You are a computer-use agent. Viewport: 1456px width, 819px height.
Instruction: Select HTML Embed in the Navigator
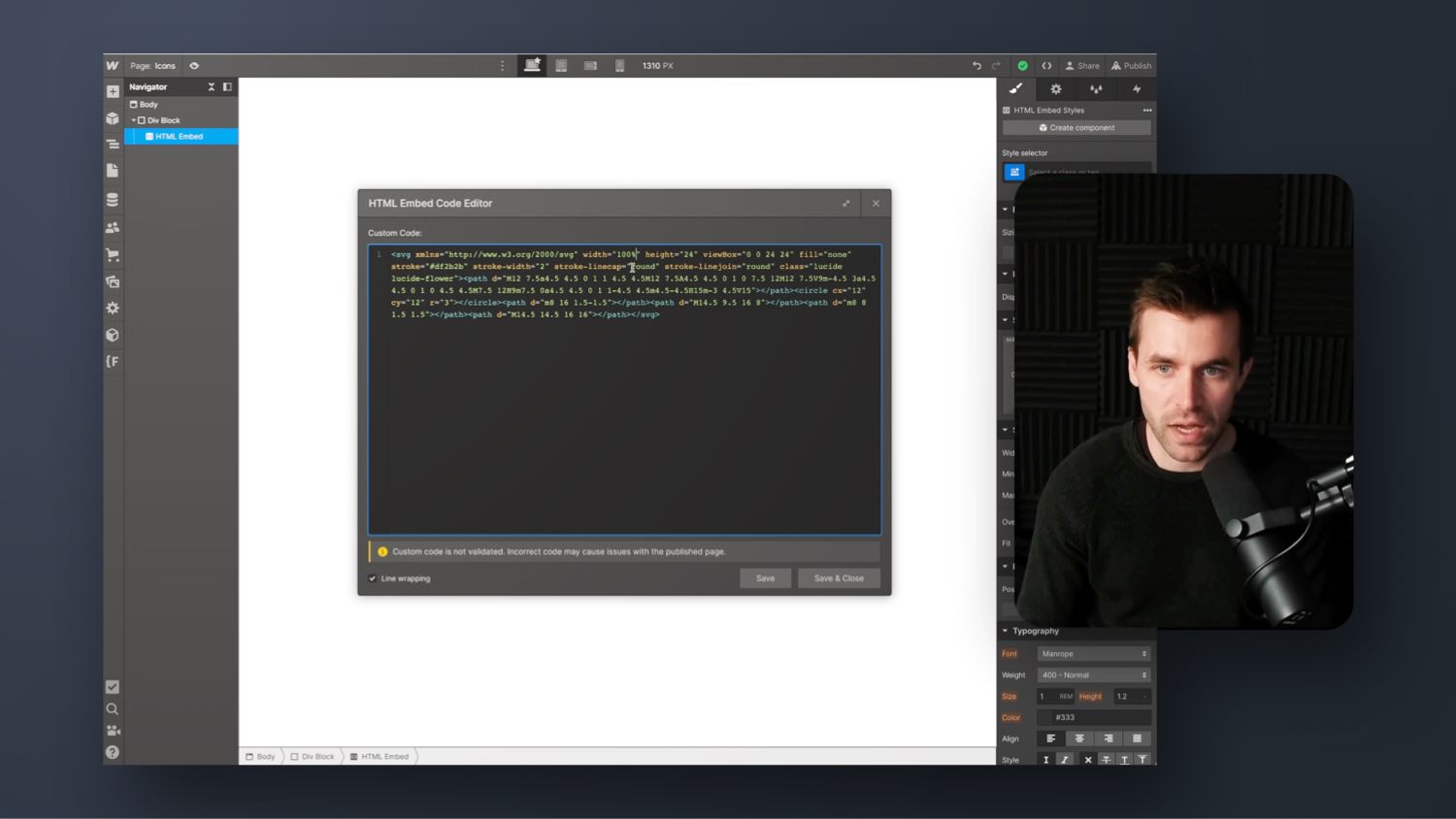pos(181,137)
